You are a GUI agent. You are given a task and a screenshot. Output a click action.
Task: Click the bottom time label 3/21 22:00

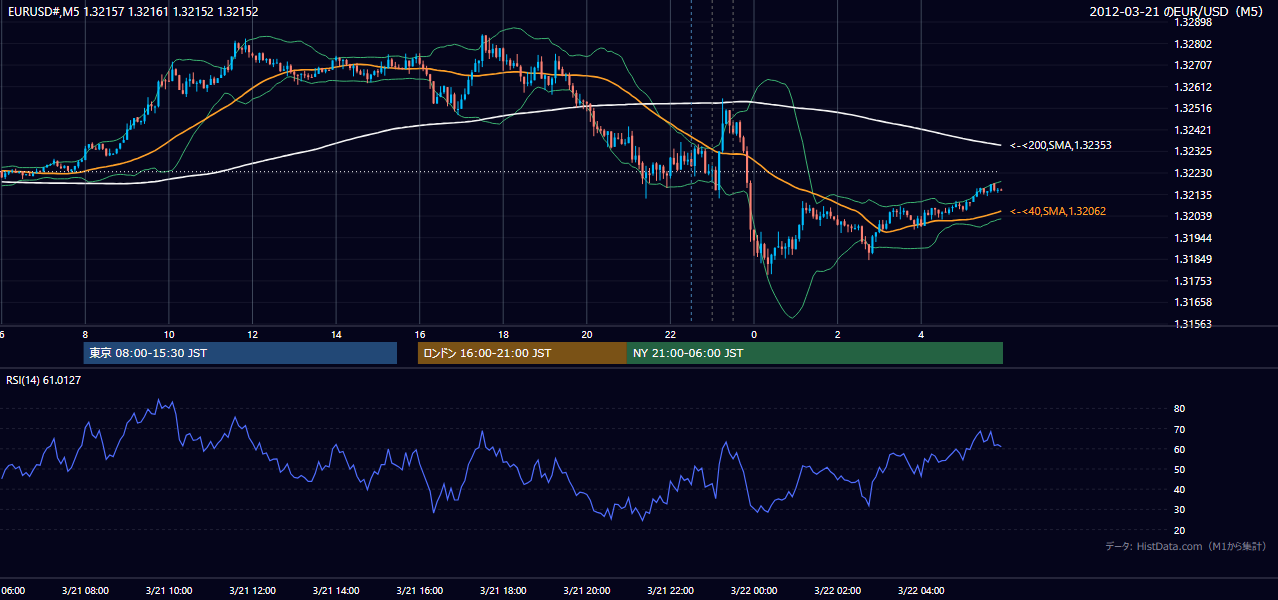pyautogui.click(x=670, y=590)
